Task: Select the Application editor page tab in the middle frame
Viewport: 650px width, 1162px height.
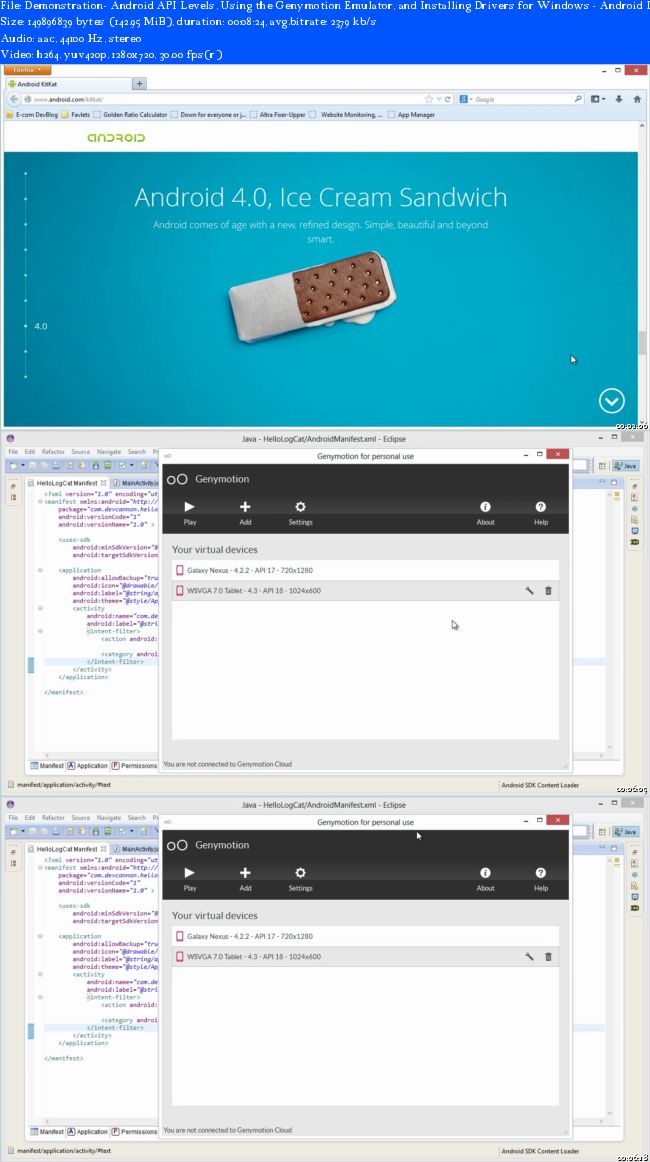Action: click(88, 766)
